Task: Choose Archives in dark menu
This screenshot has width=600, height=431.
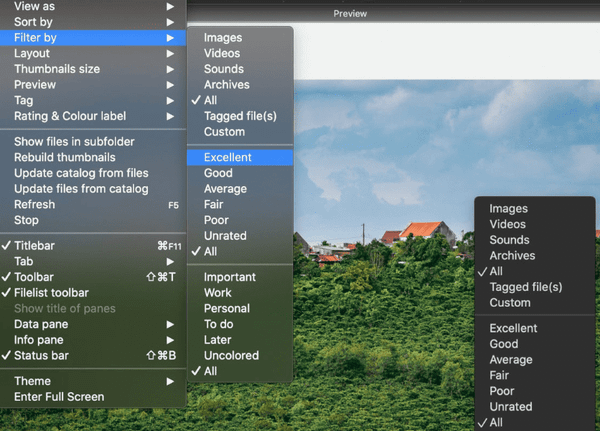Action: point(535,256)
